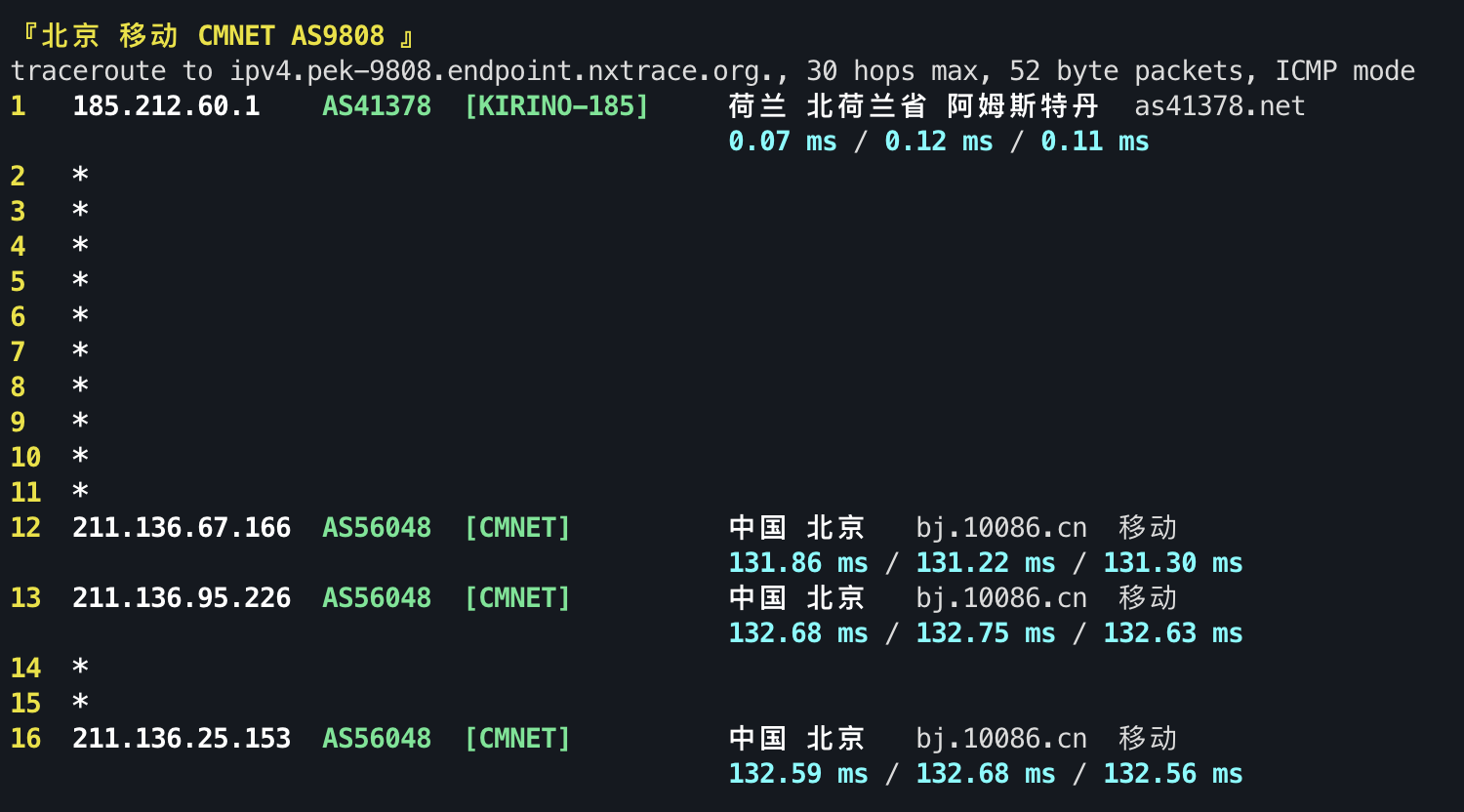Click the IP 211.136.25.153 on hop 16
This screenshot has height=812, width=1464.
pyautogui.click(x=182, y=739)
